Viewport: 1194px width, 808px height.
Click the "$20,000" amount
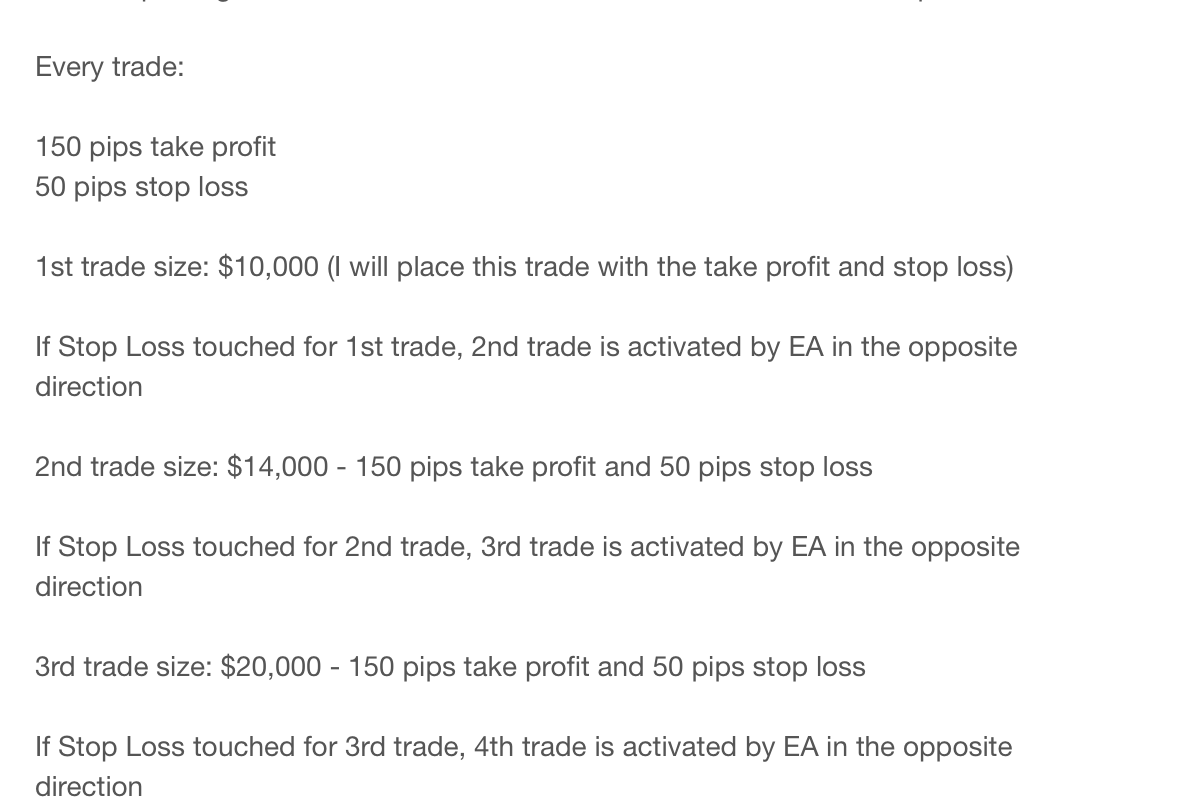(x=271, y=667)
